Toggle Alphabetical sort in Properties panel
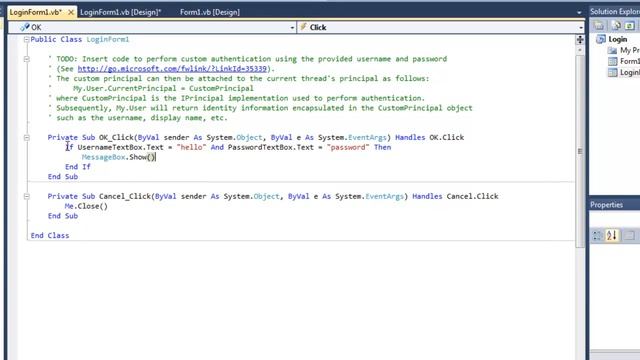This screenshot has width=640, height=360. click(x=611, y=236)
